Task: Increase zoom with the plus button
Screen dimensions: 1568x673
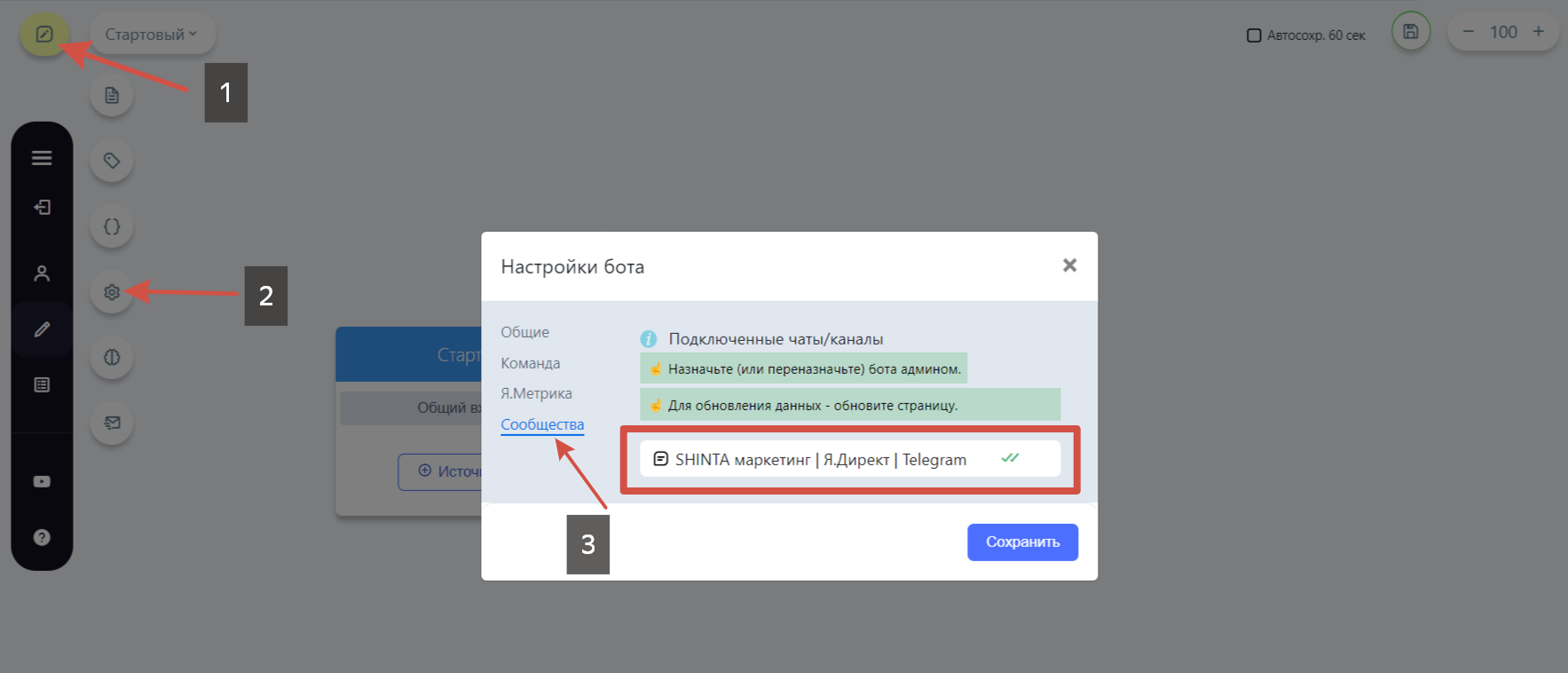Action: point(1539,32)
